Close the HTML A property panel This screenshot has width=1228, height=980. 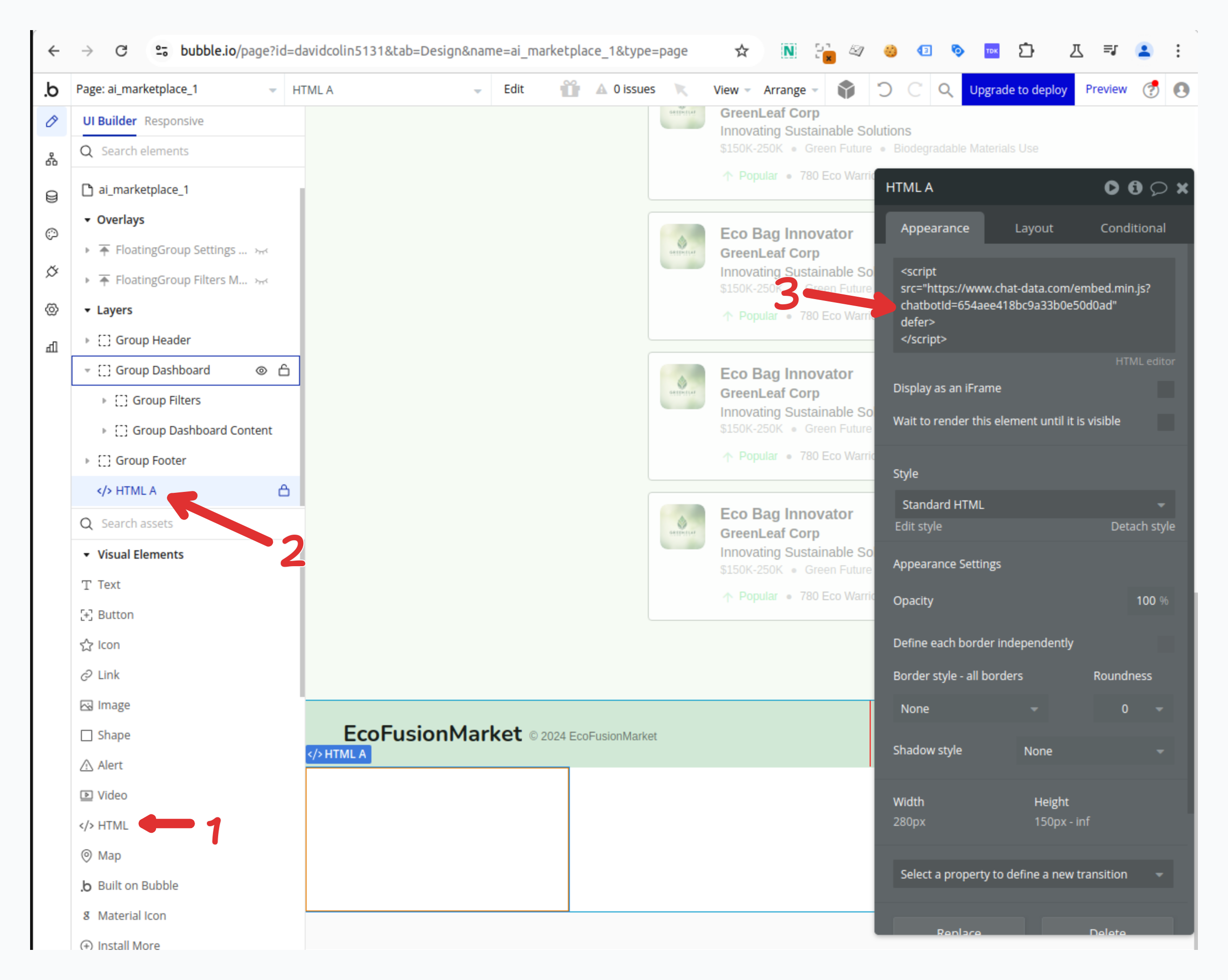(x=1182, y=188)
